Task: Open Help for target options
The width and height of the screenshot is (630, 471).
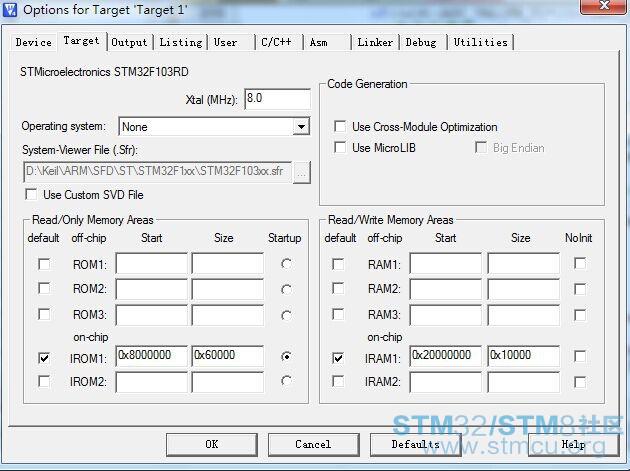Action: point(573,444)
